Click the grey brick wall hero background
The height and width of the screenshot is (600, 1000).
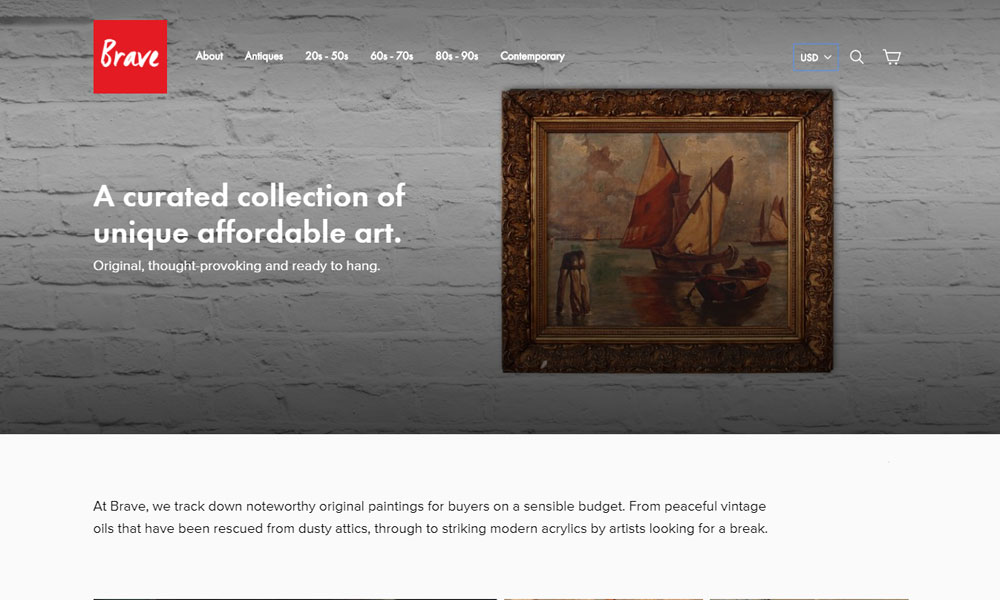pos(255,357)
